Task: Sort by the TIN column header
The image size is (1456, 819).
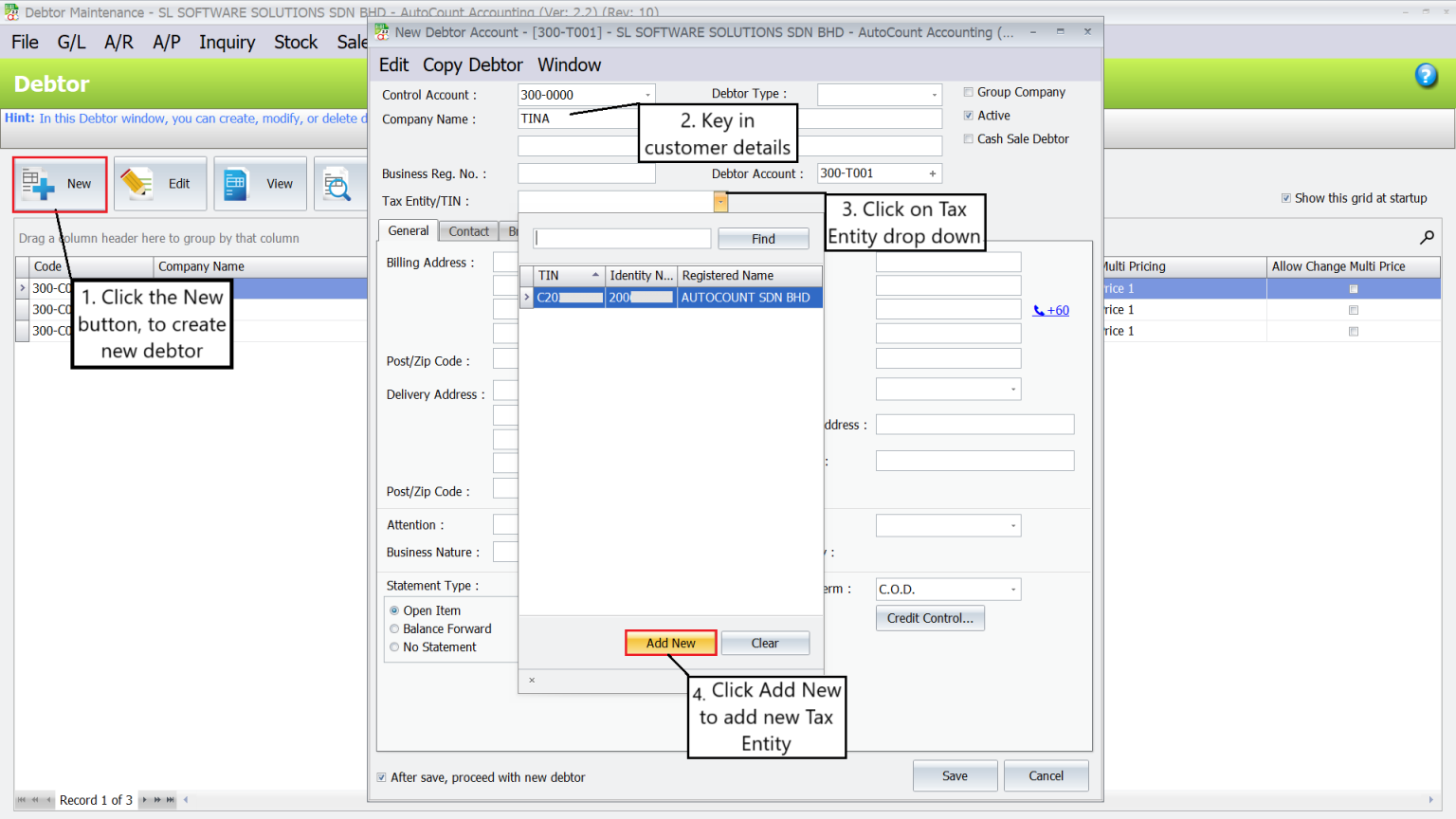Action: coord(569,276)
